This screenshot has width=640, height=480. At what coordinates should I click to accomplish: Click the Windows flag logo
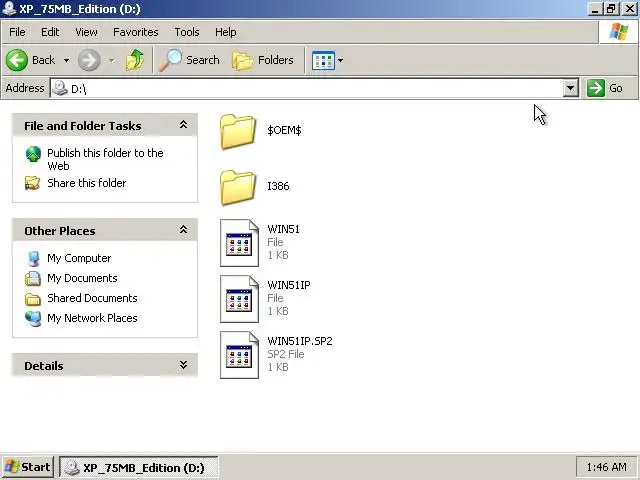click(619, 32)
